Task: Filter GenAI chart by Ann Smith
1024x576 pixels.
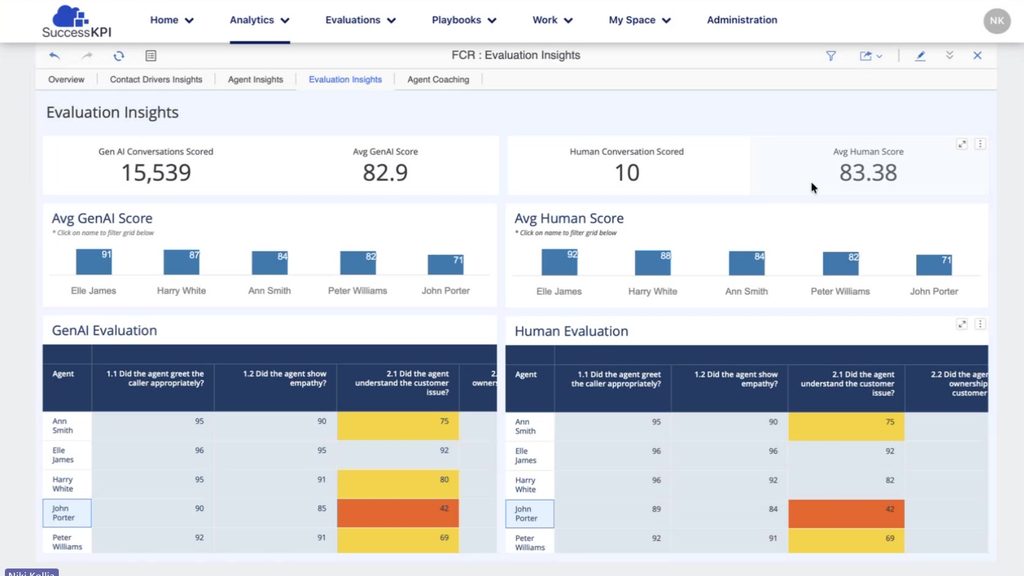Action: click(x=270, y=291)
